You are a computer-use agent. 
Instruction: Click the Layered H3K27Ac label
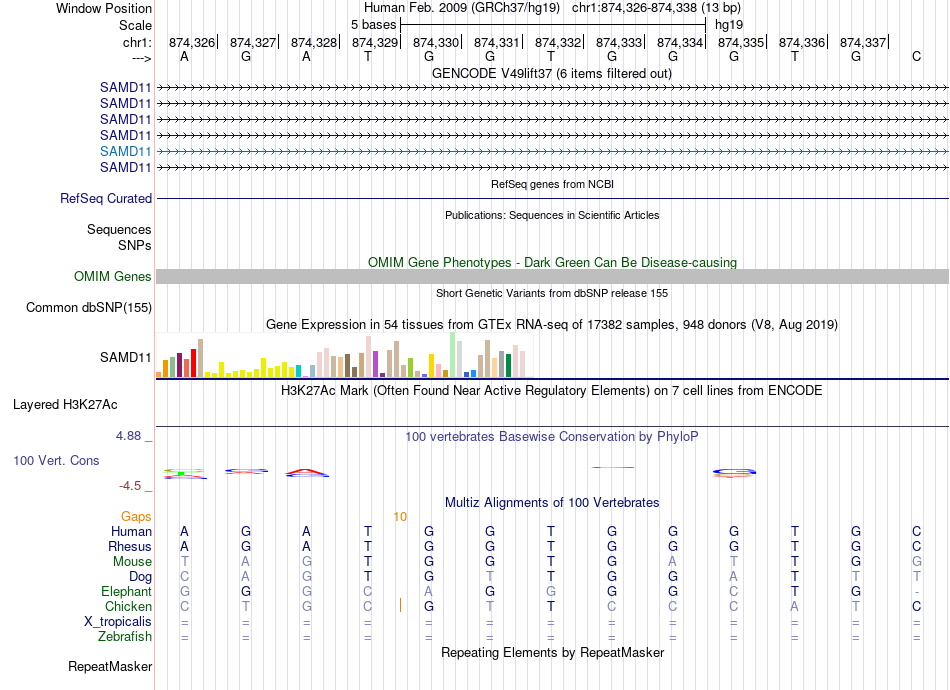(x=65, y=405)
